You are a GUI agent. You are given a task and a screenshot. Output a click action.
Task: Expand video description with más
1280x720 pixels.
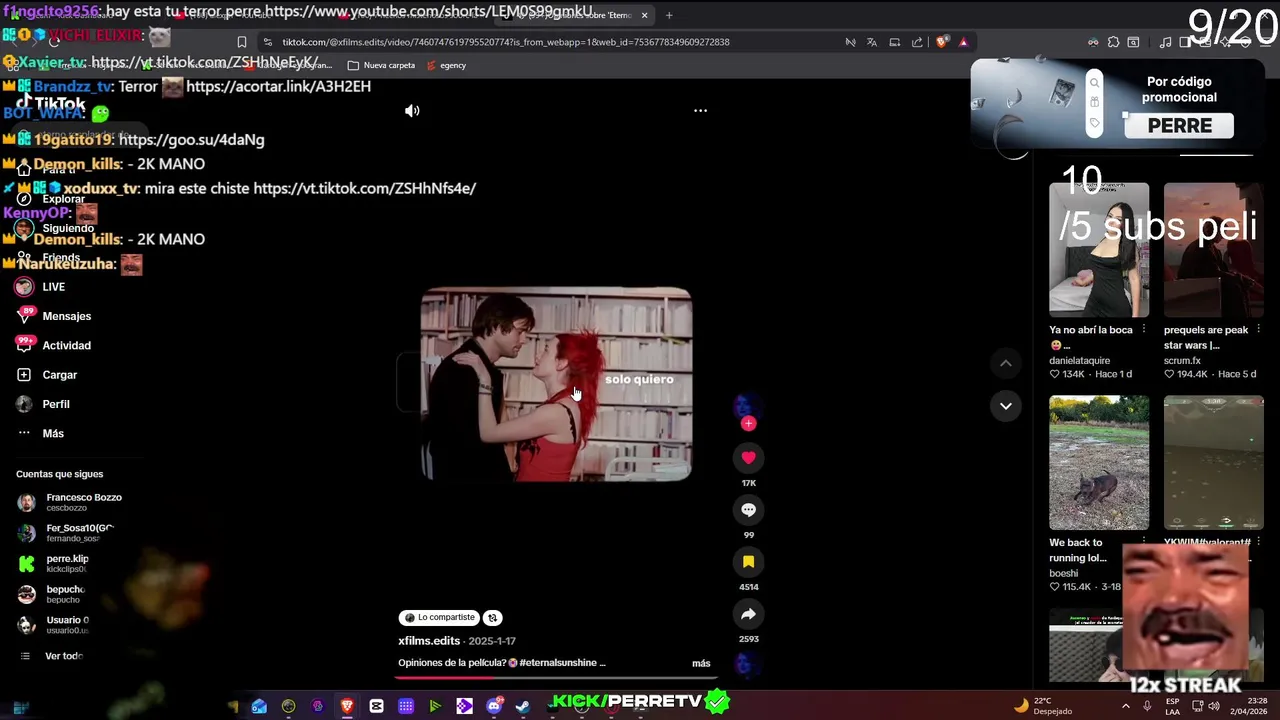click(701, 663)
